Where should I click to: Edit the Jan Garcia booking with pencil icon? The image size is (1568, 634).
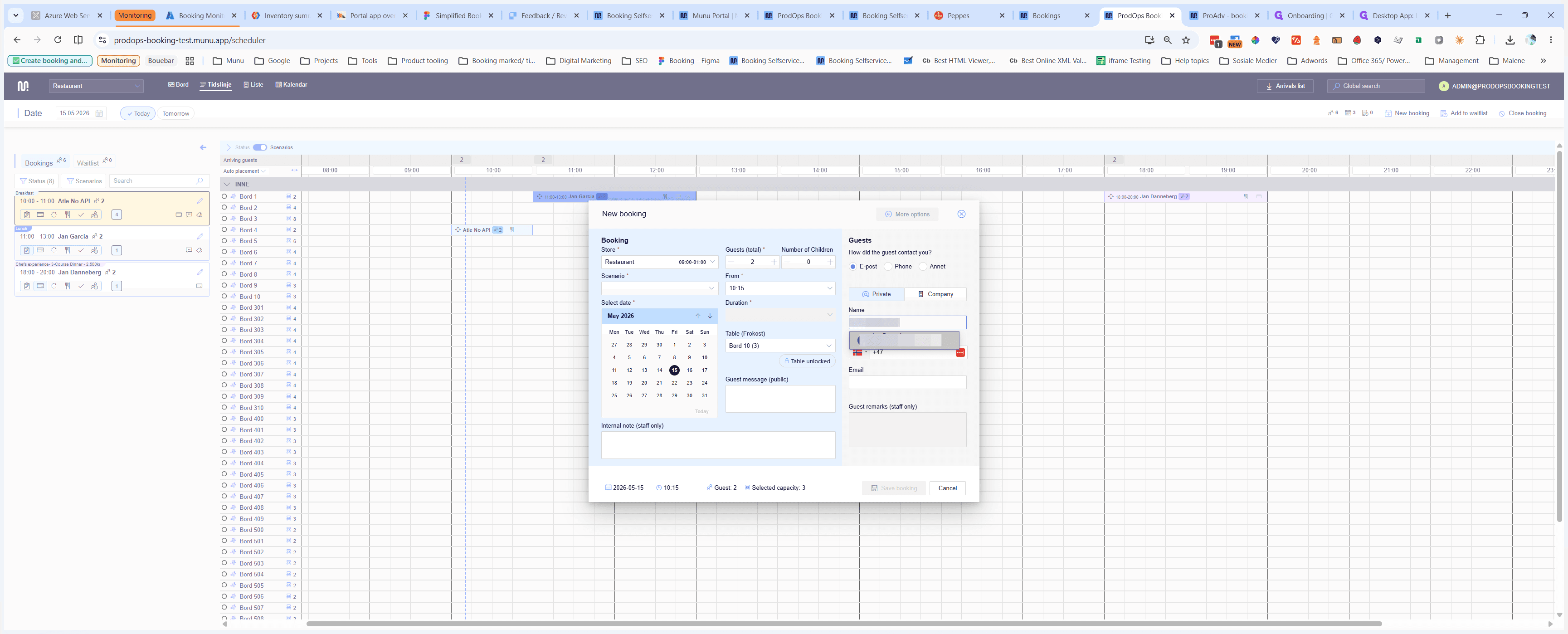click(x=200, y=236)
